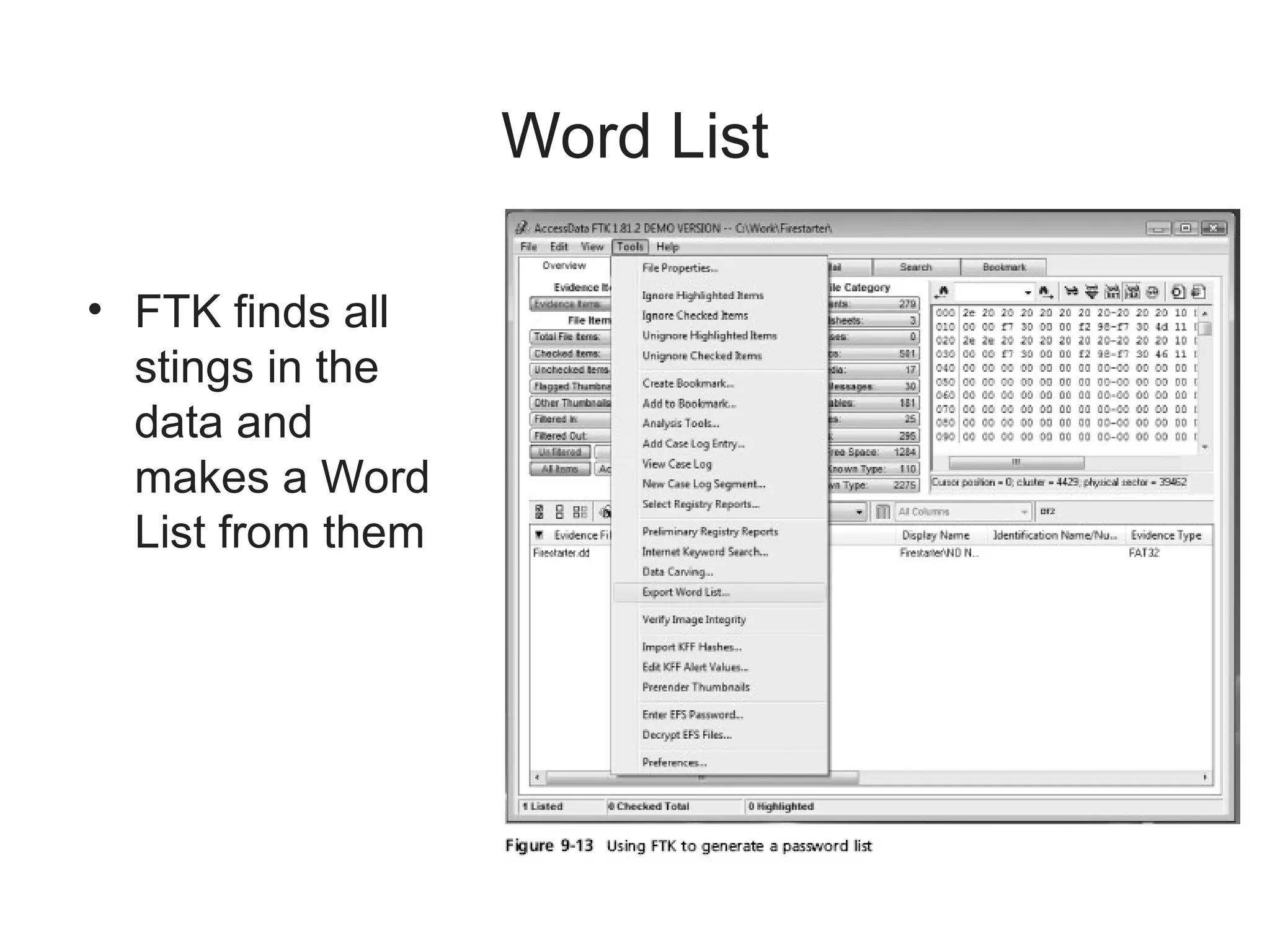The image size is (1270, 952).
Task: Switch to the Overview tab
Action: click(564, 266)
